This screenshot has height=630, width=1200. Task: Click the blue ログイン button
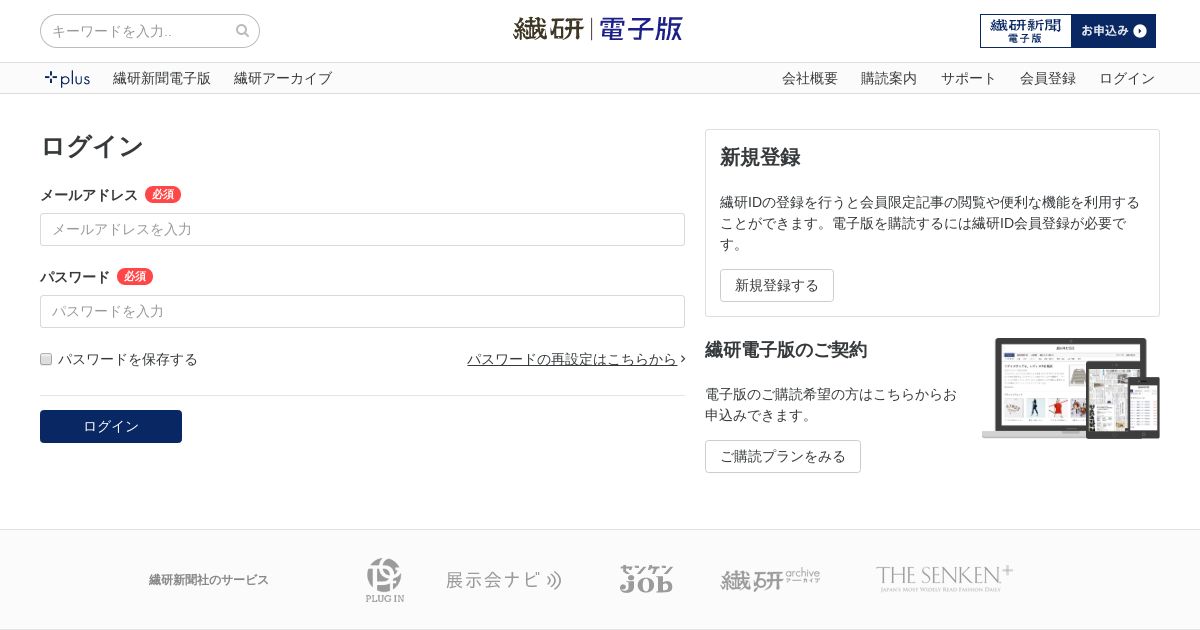click(x=111, y=426)
